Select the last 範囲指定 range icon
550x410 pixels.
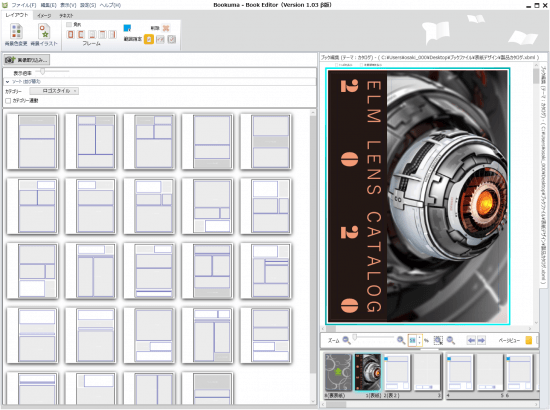tap(172, 39)
